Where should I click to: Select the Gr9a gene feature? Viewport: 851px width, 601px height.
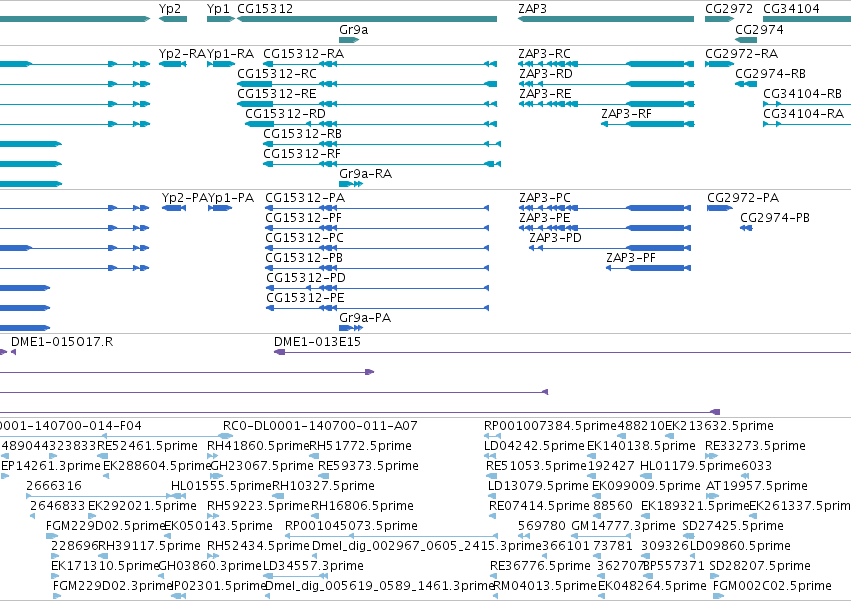click(x=349, y=40)
